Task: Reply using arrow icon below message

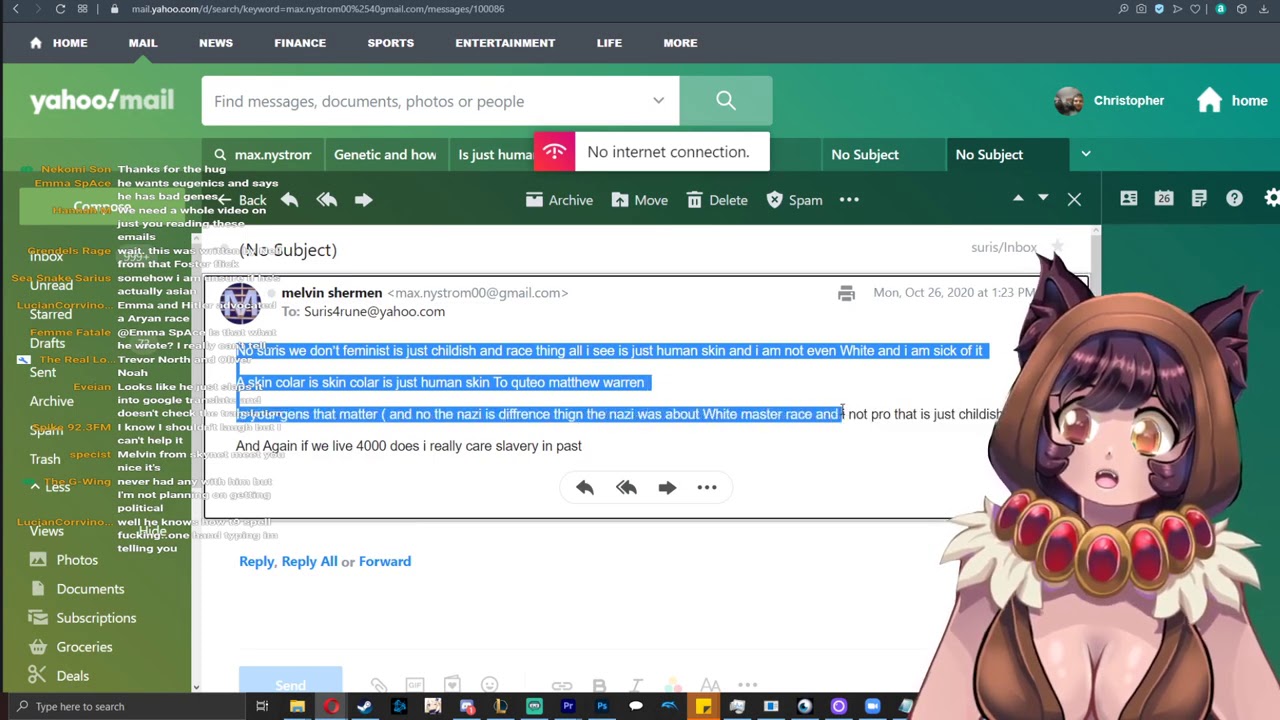Action: [x=585, y=487]
